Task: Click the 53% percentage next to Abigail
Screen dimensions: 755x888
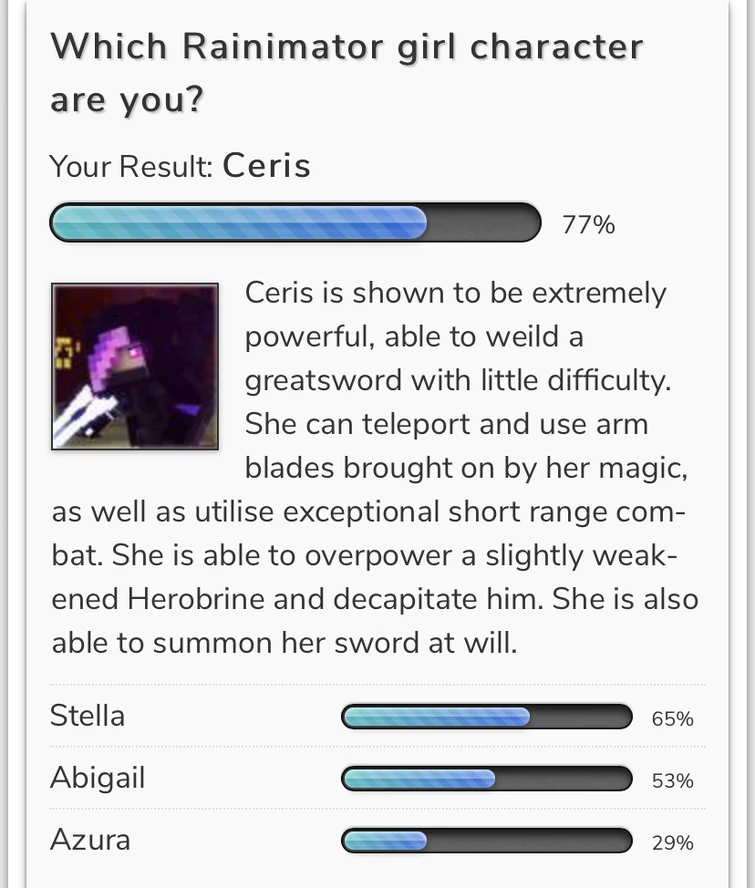Action: [x=672, y=780]
